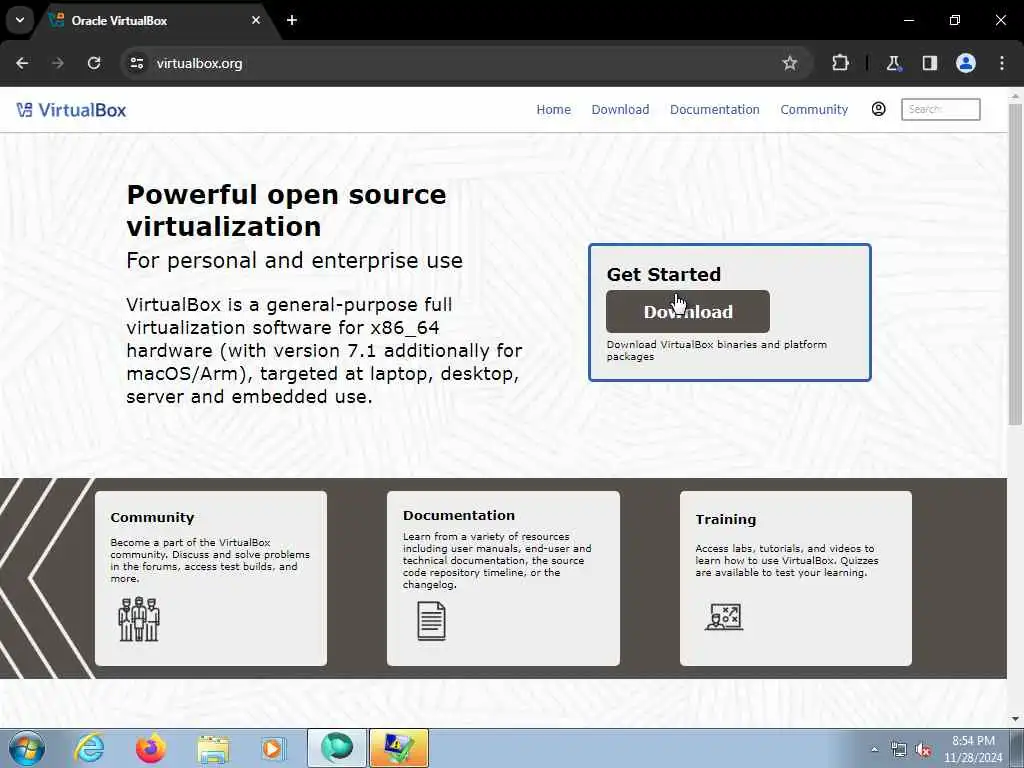Click the Community card people icon
Viewport: 1024px width, 768px height.
139,619
